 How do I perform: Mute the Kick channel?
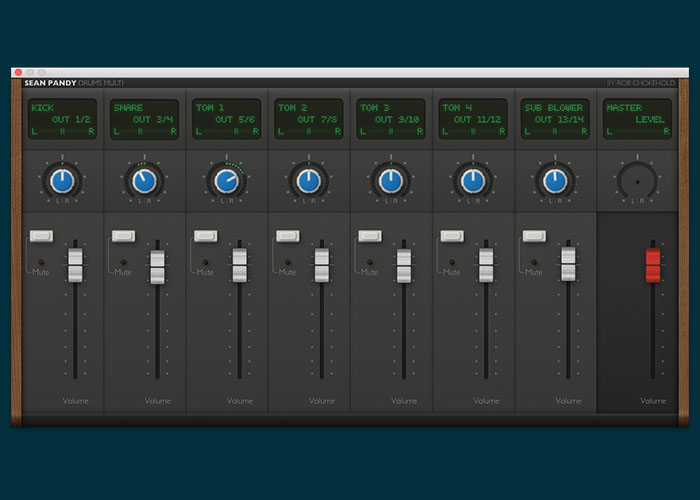[x=41, y=236]
